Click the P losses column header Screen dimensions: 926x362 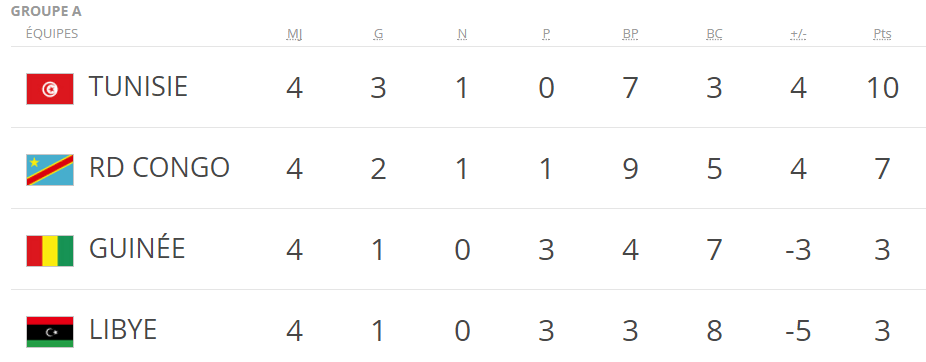click(x=546, y=34)
